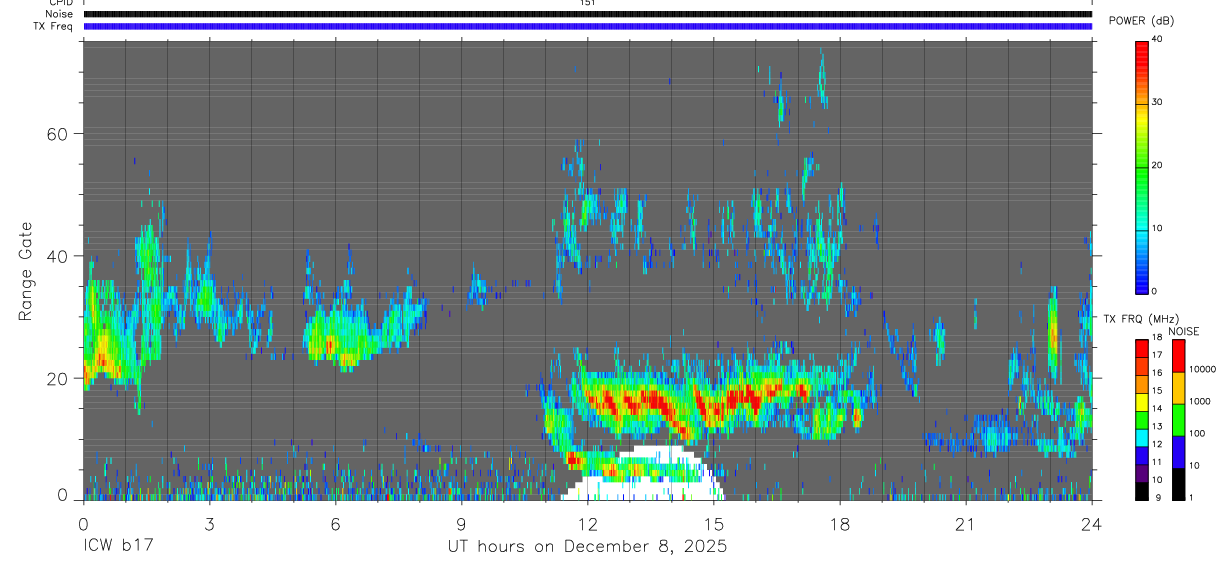Viewport: 1228px width, 567px height.
Task: Click 'UT hours on December 8, 2025' label
Action: (x=587, y=547)
